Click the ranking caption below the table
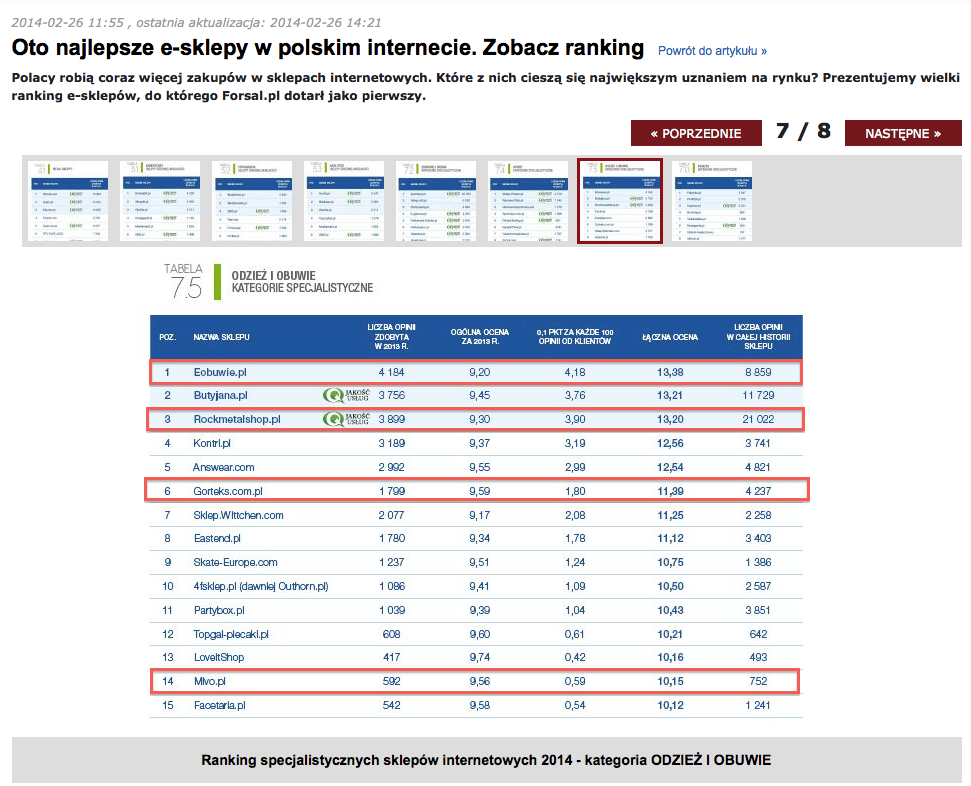 (486, 760)
